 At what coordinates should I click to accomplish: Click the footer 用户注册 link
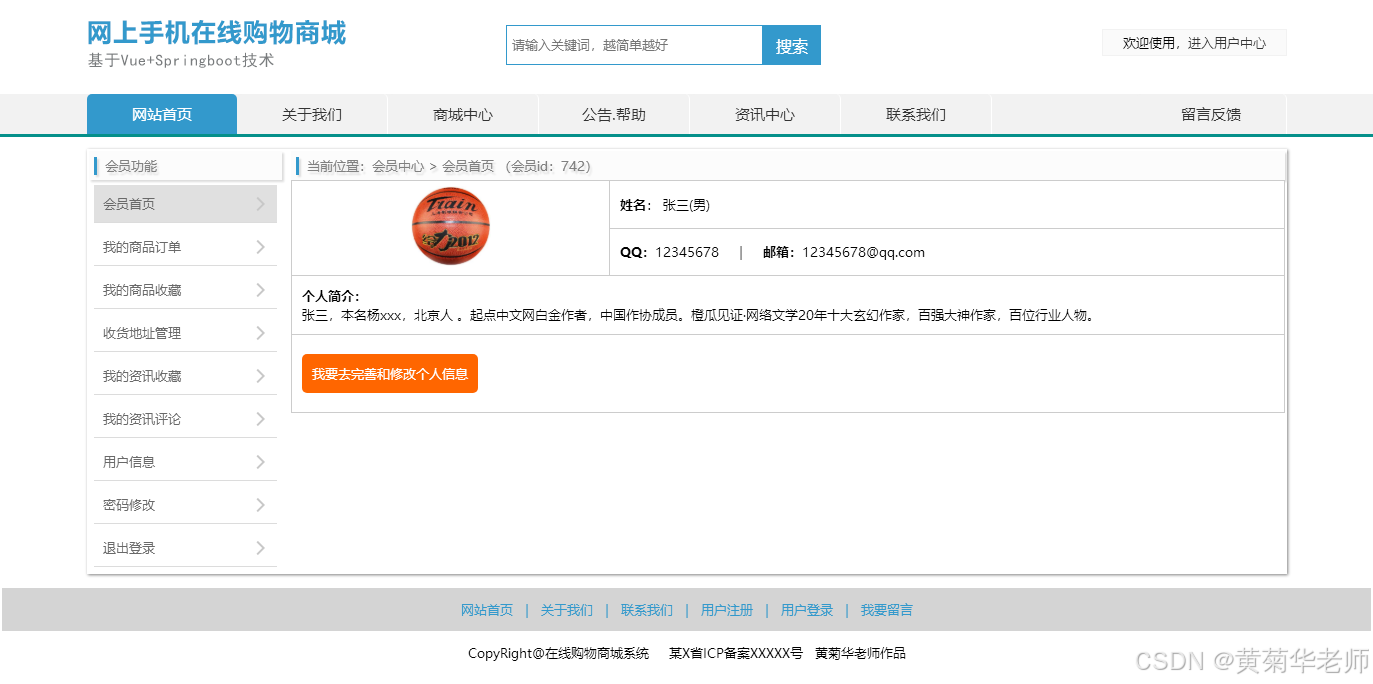tap(727, 610)
